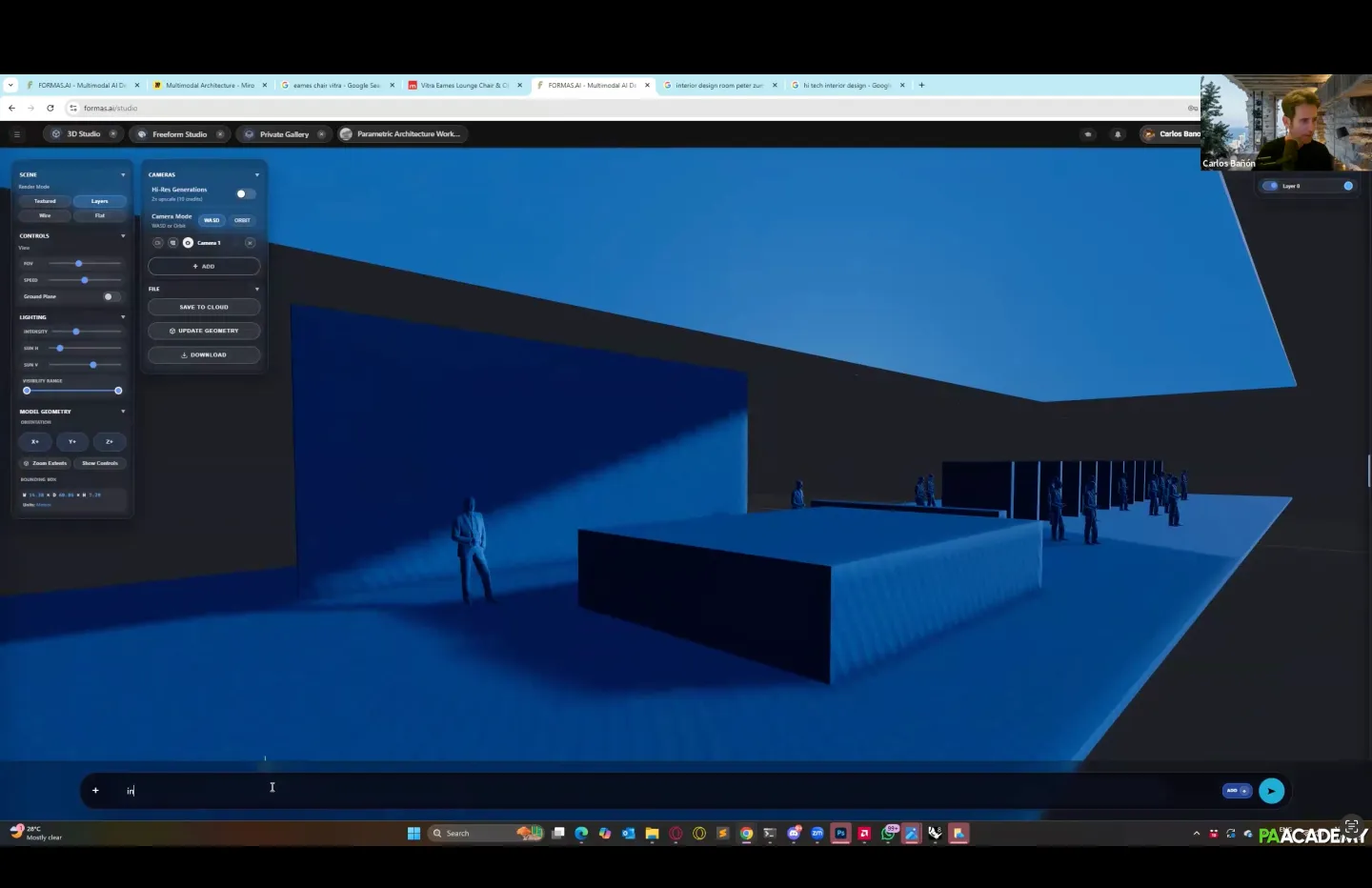Open the graduation cap tutorials icon
1372x888 pixels.
point(1088,134)
